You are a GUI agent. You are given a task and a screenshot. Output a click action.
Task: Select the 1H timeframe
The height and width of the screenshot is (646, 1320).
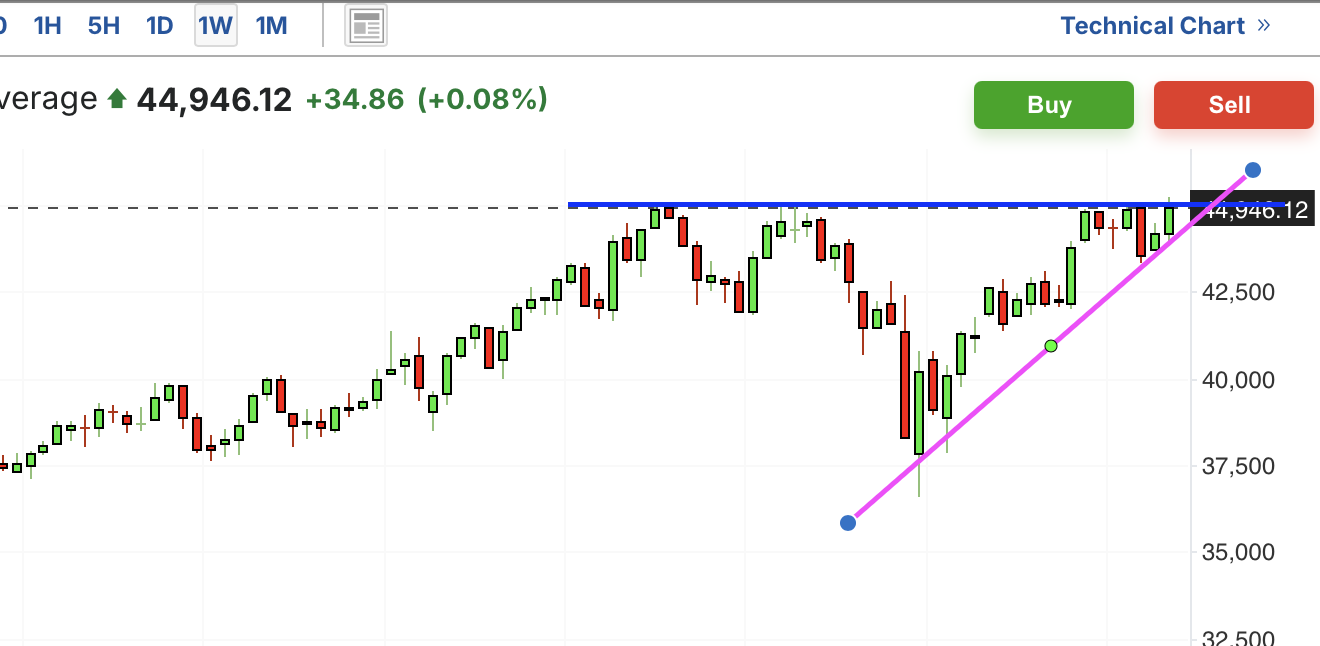[x=47, y=26]
